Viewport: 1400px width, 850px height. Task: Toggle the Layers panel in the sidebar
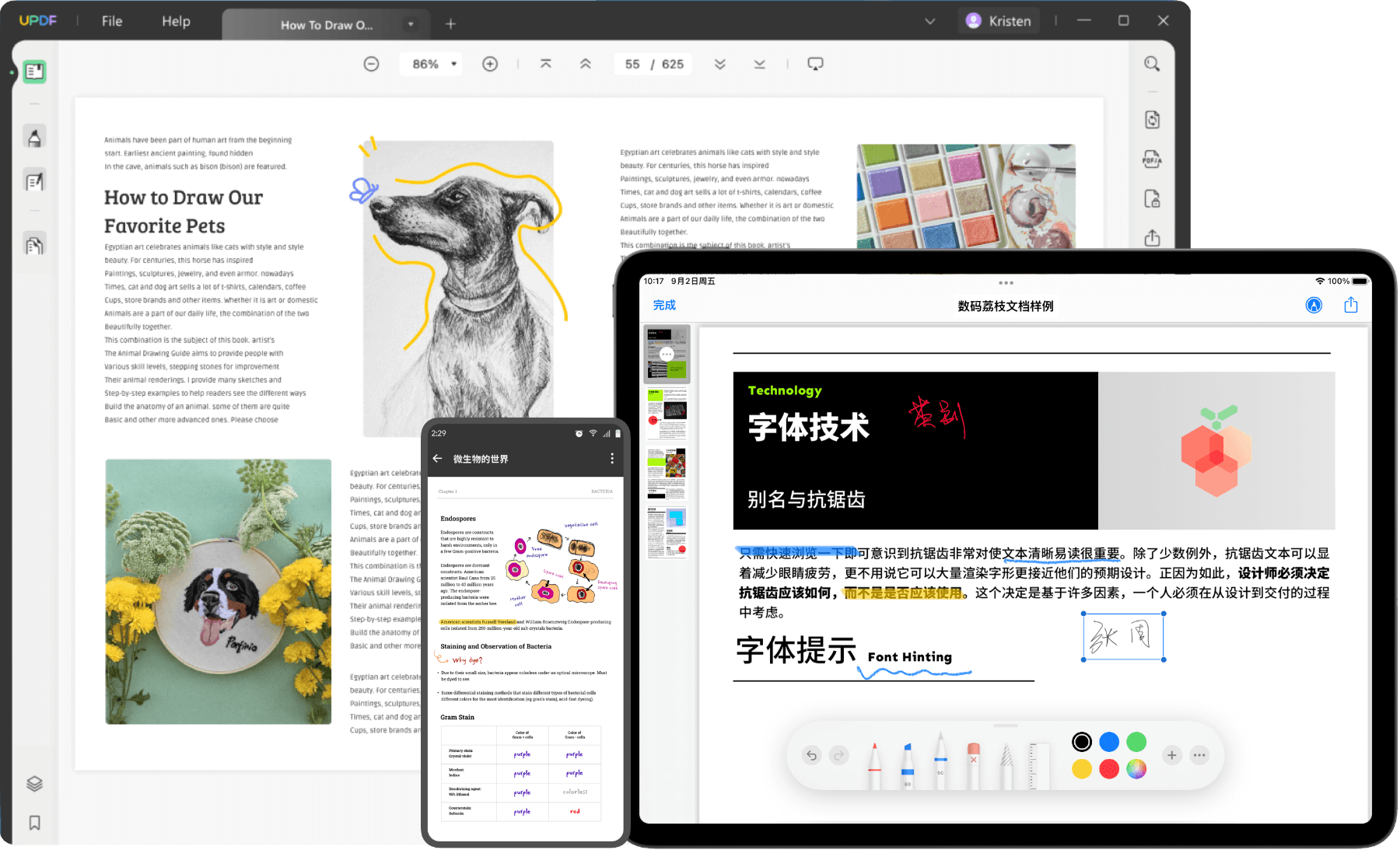[33, 783]
